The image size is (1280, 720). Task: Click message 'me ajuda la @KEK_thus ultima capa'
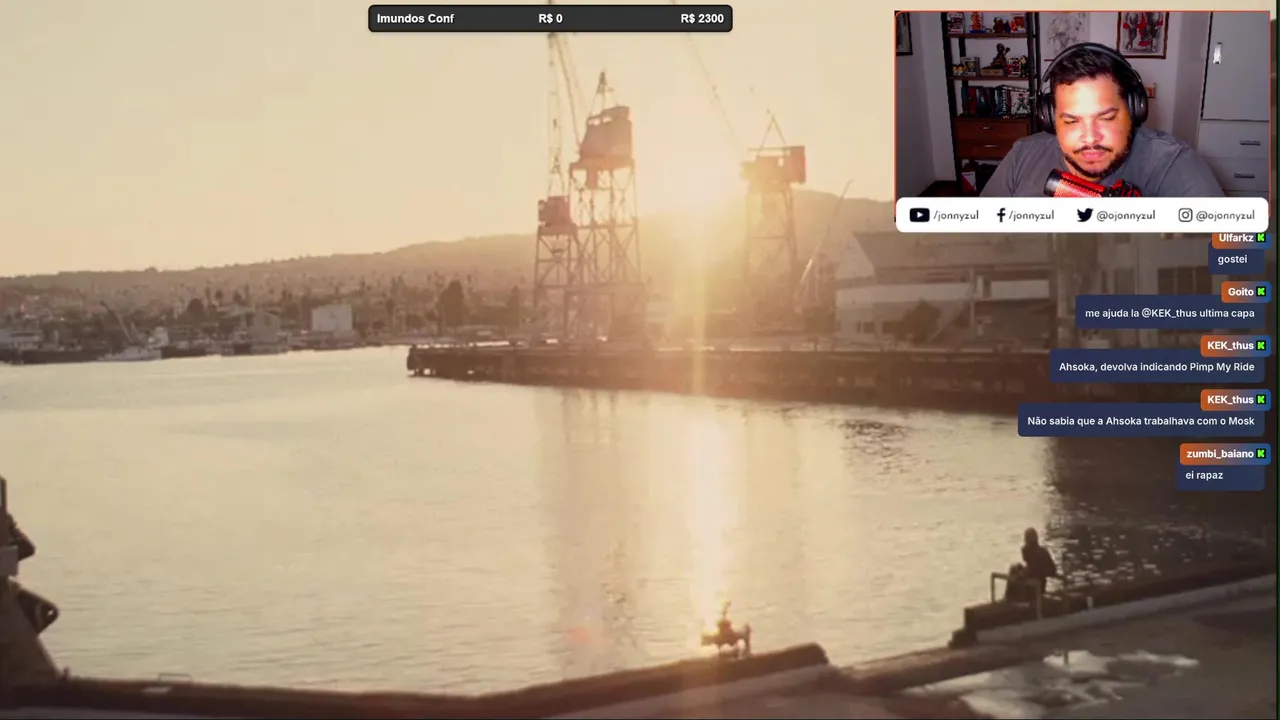(x=1169, y=313)
